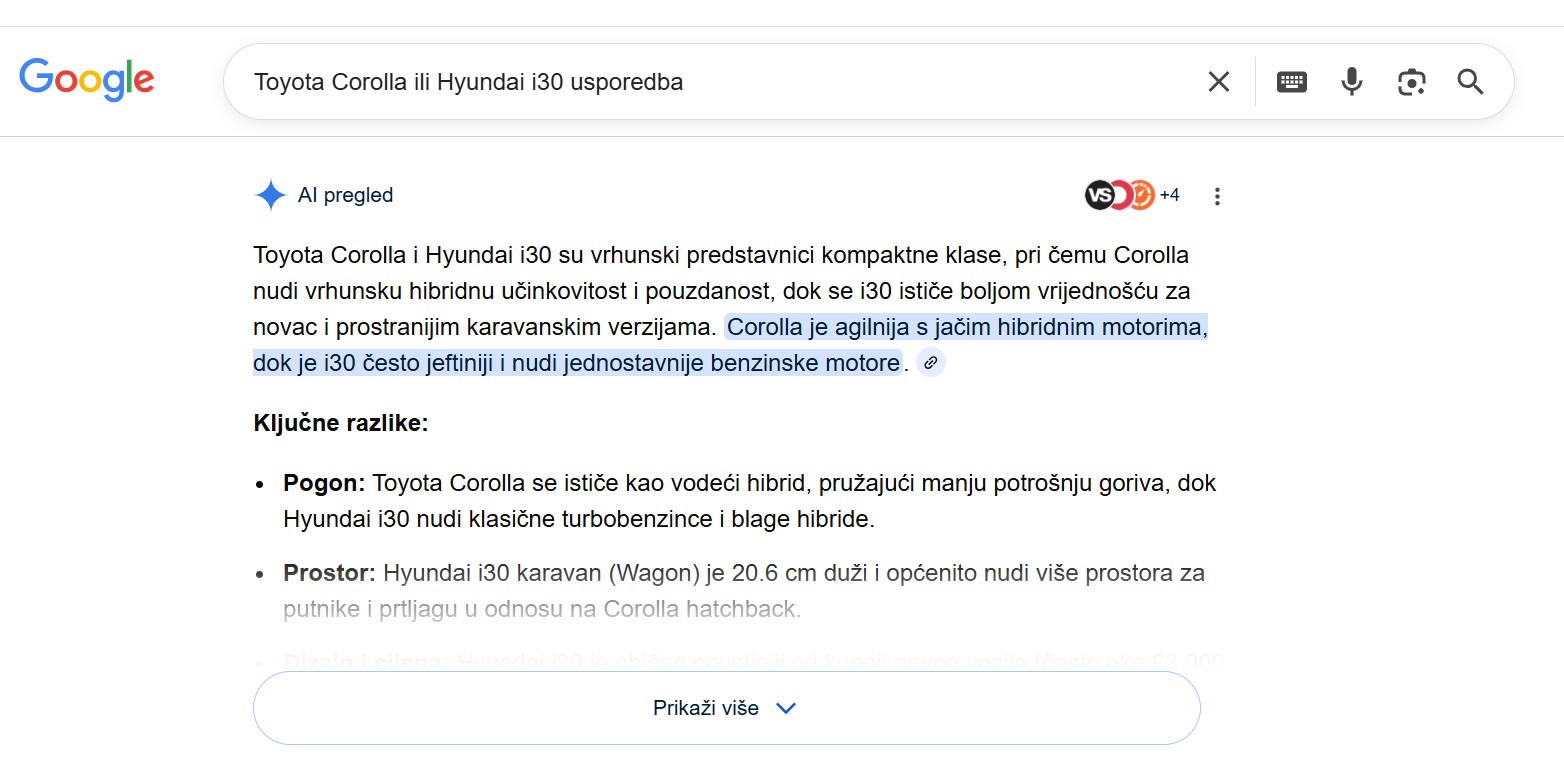The image size is (1564, 766).
Task: Open the three-dot menu on AI pregled
Action: 1217,195
